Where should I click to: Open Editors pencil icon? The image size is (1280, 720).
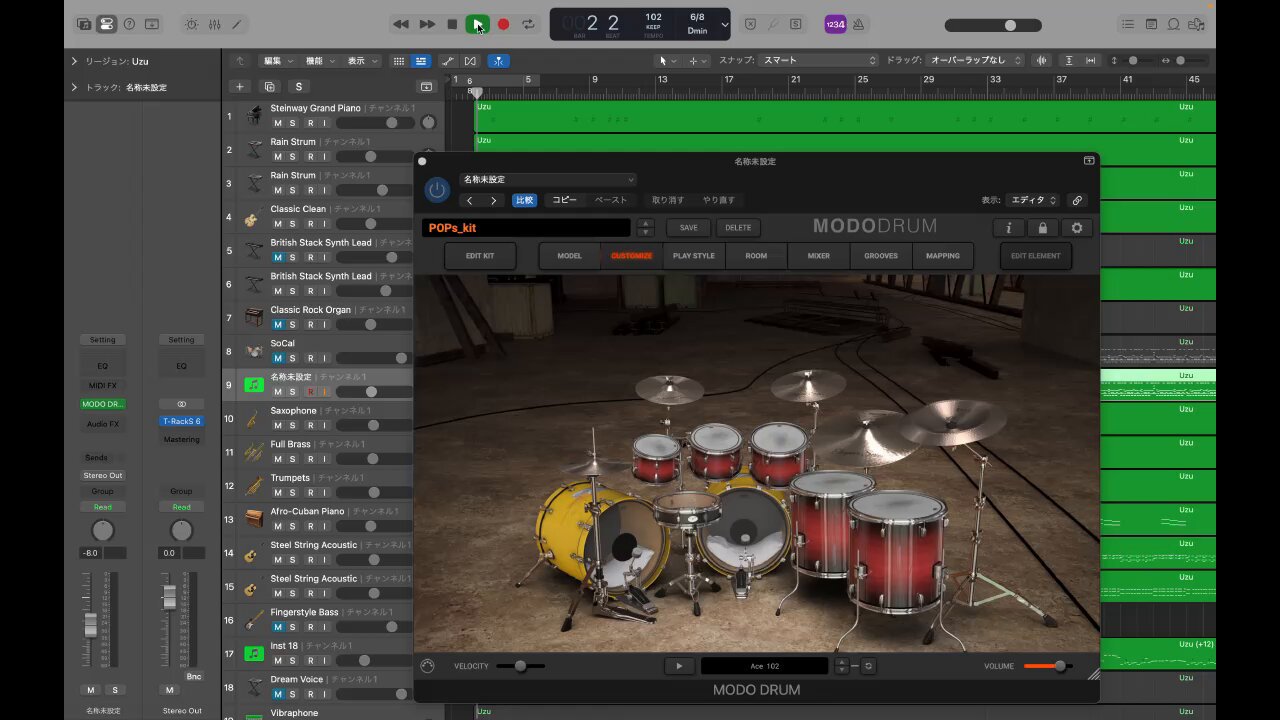[237, 24]
